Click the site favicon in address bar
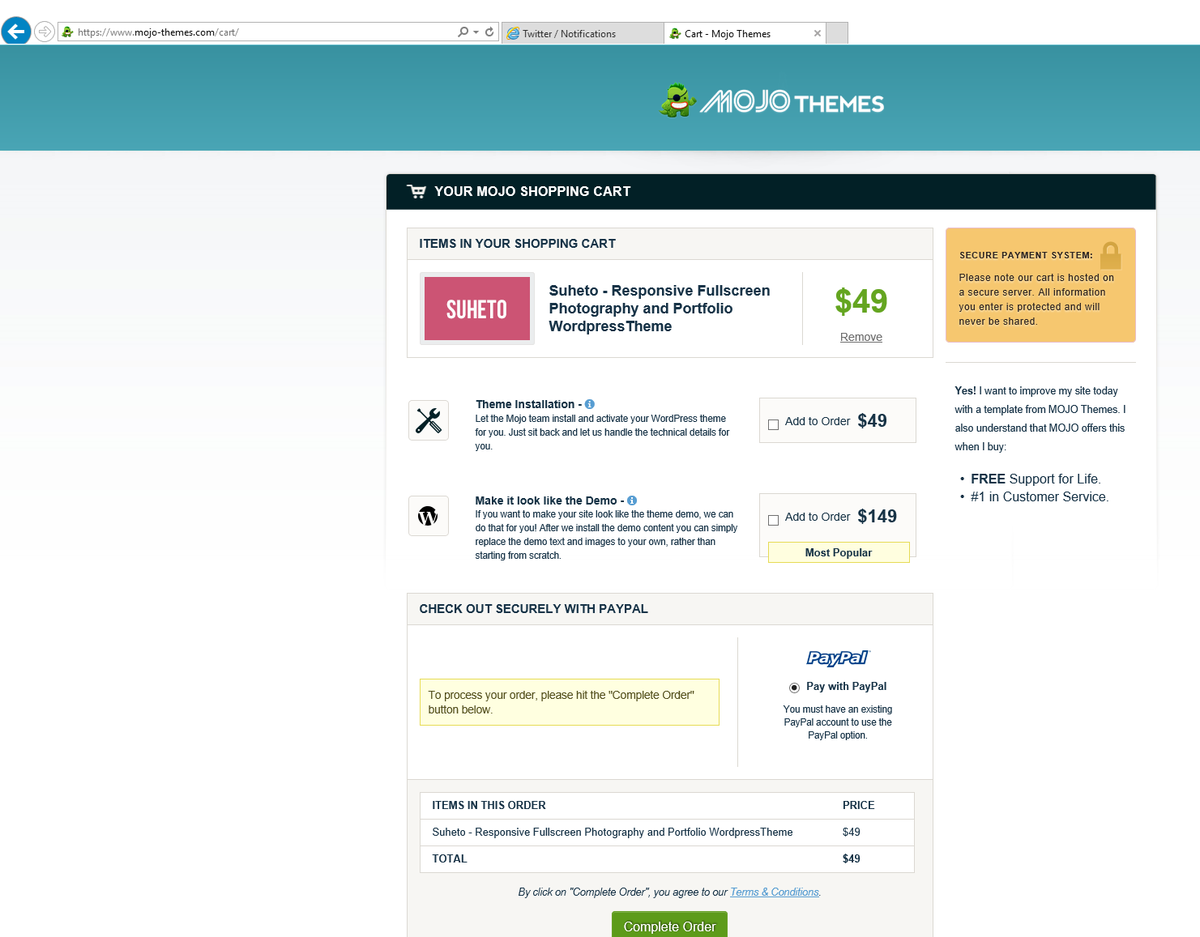The width and height of the screenshot is (1200, 937). 67,32
